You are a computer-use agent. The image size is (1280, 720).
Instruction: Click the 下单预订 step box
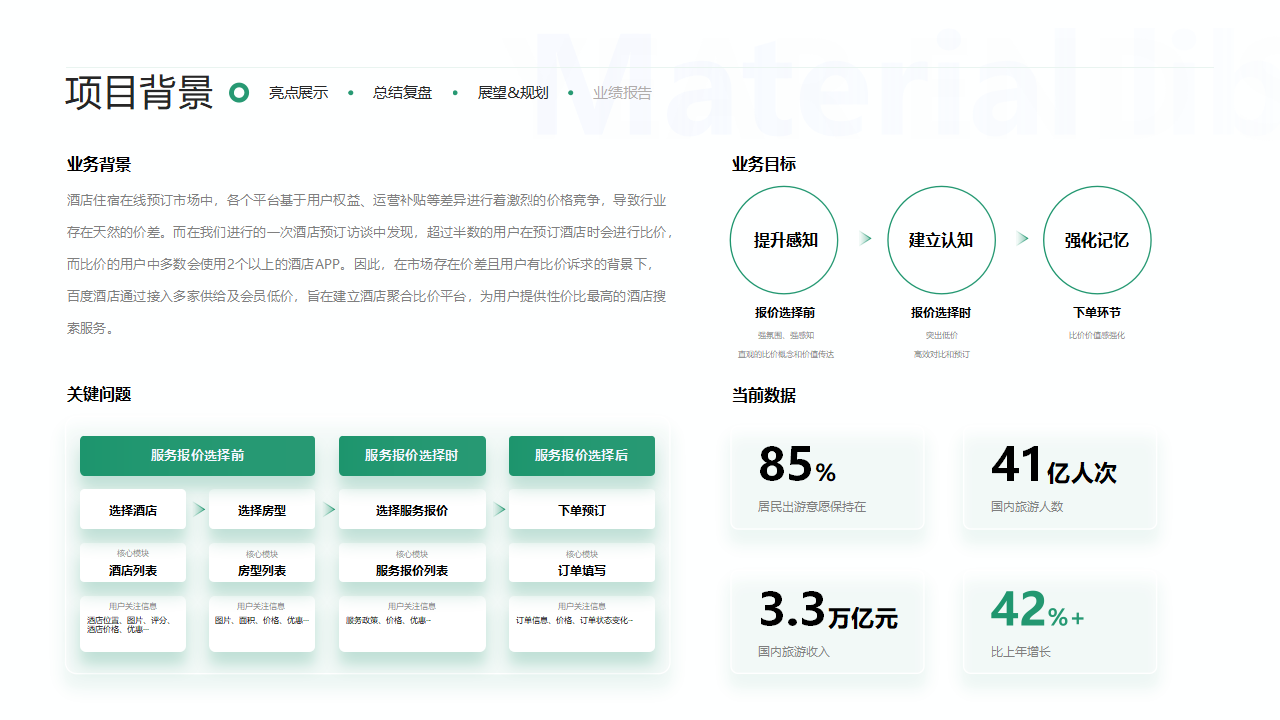(x=582, y=510)
